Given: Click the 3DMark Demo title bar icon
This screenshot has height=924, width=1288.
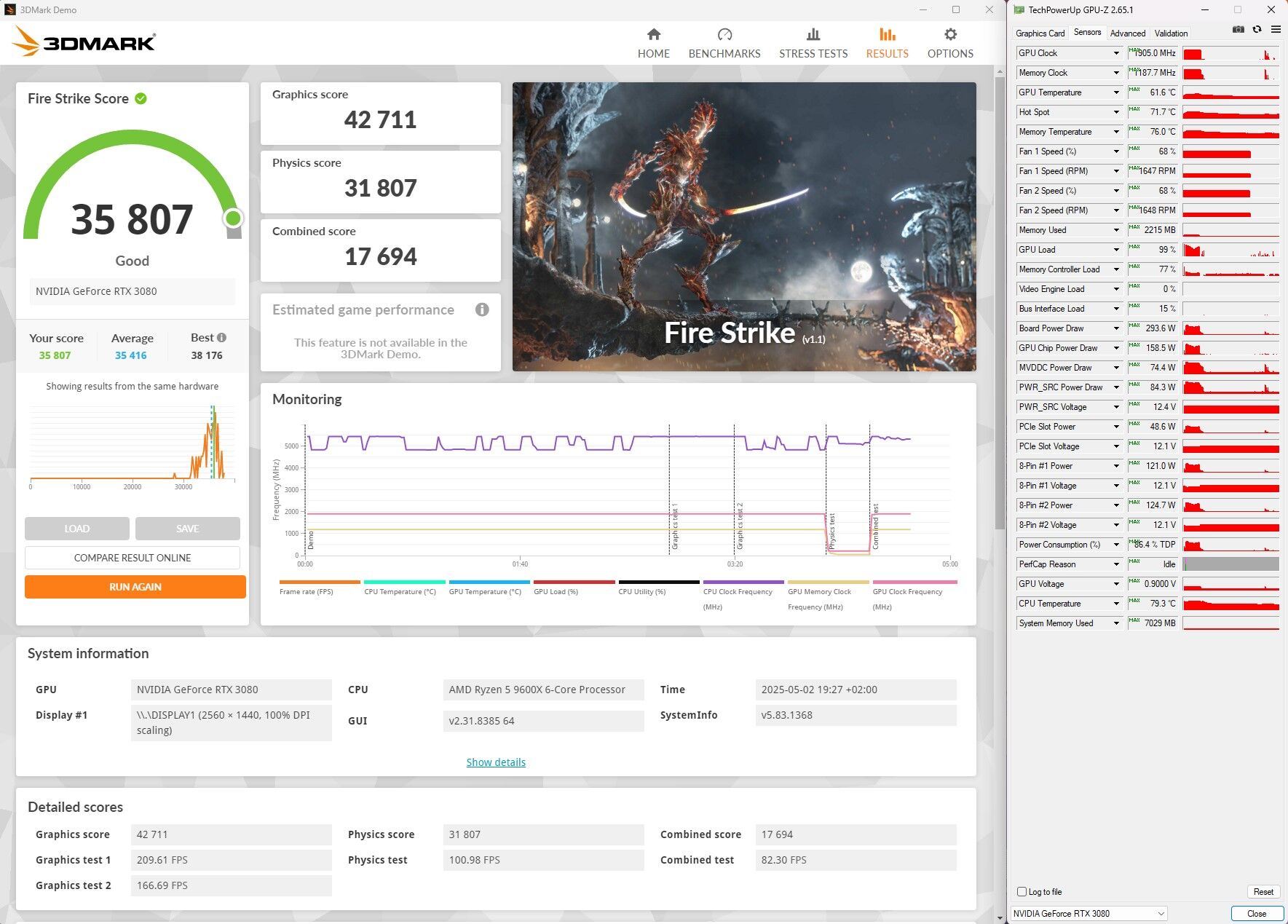Looking at the screenshot, I should point(9,9).
